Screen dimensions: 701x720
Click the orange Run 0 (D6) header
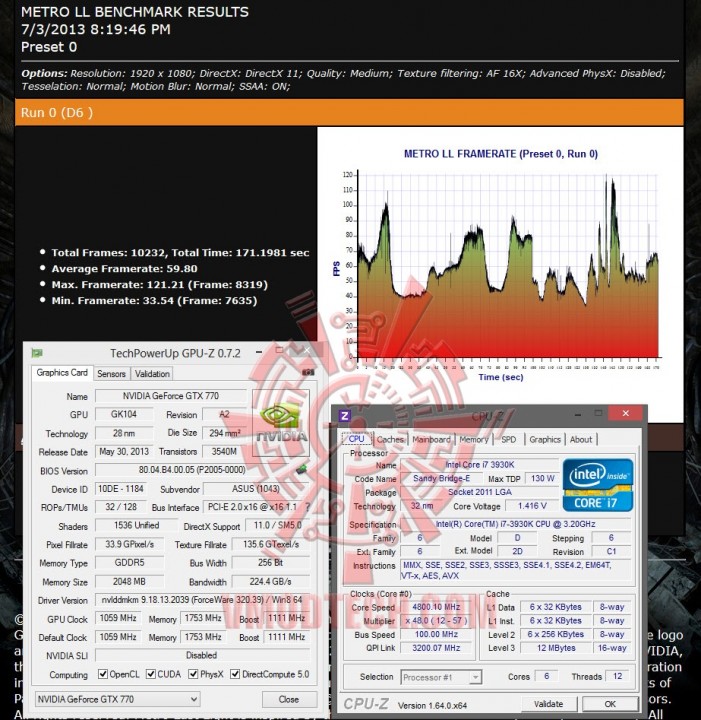pyautogui.click(x=349, y=112)
